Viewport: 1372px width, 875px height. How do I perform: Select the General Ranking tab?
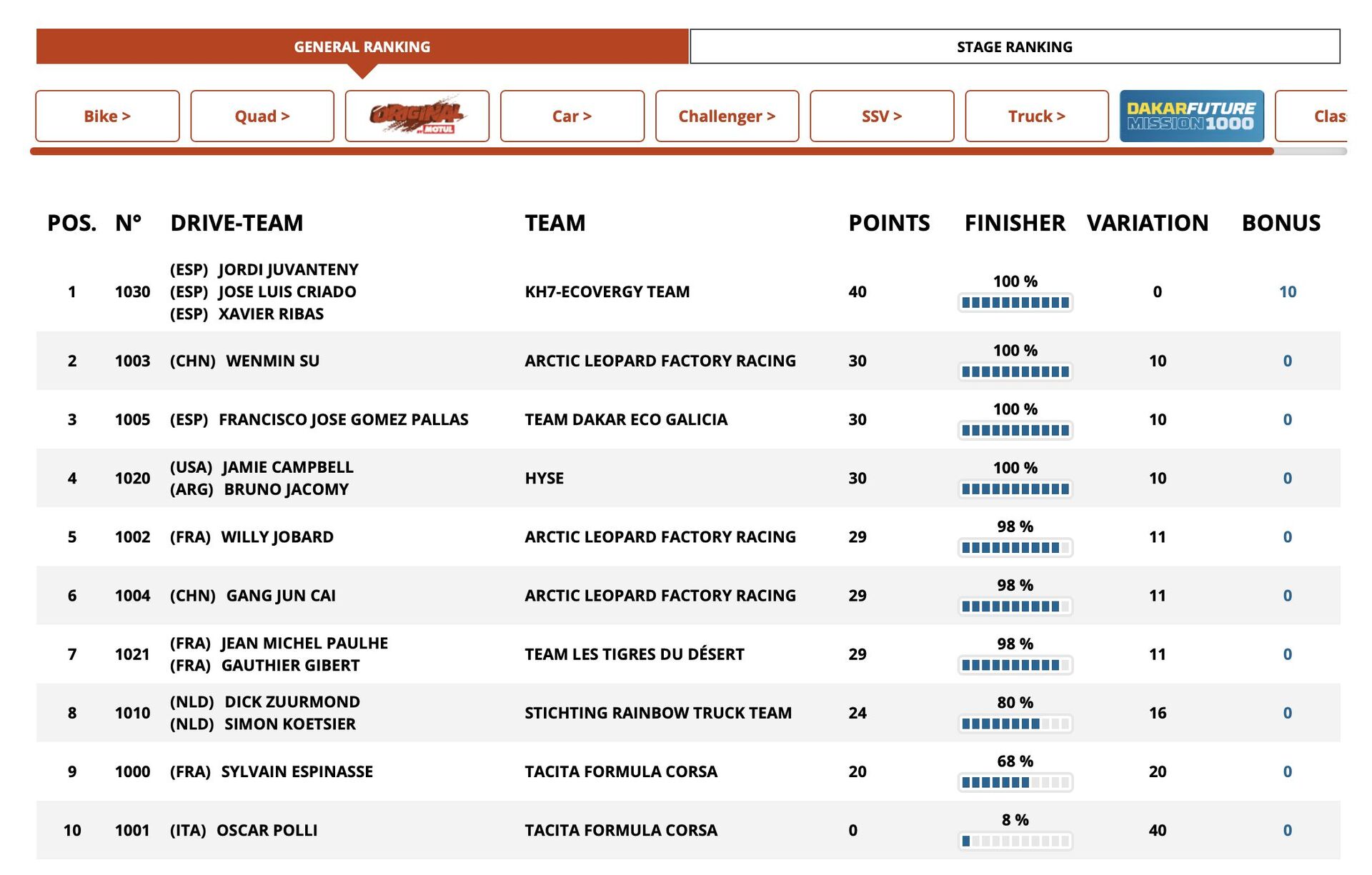click(x=362, y=46)
